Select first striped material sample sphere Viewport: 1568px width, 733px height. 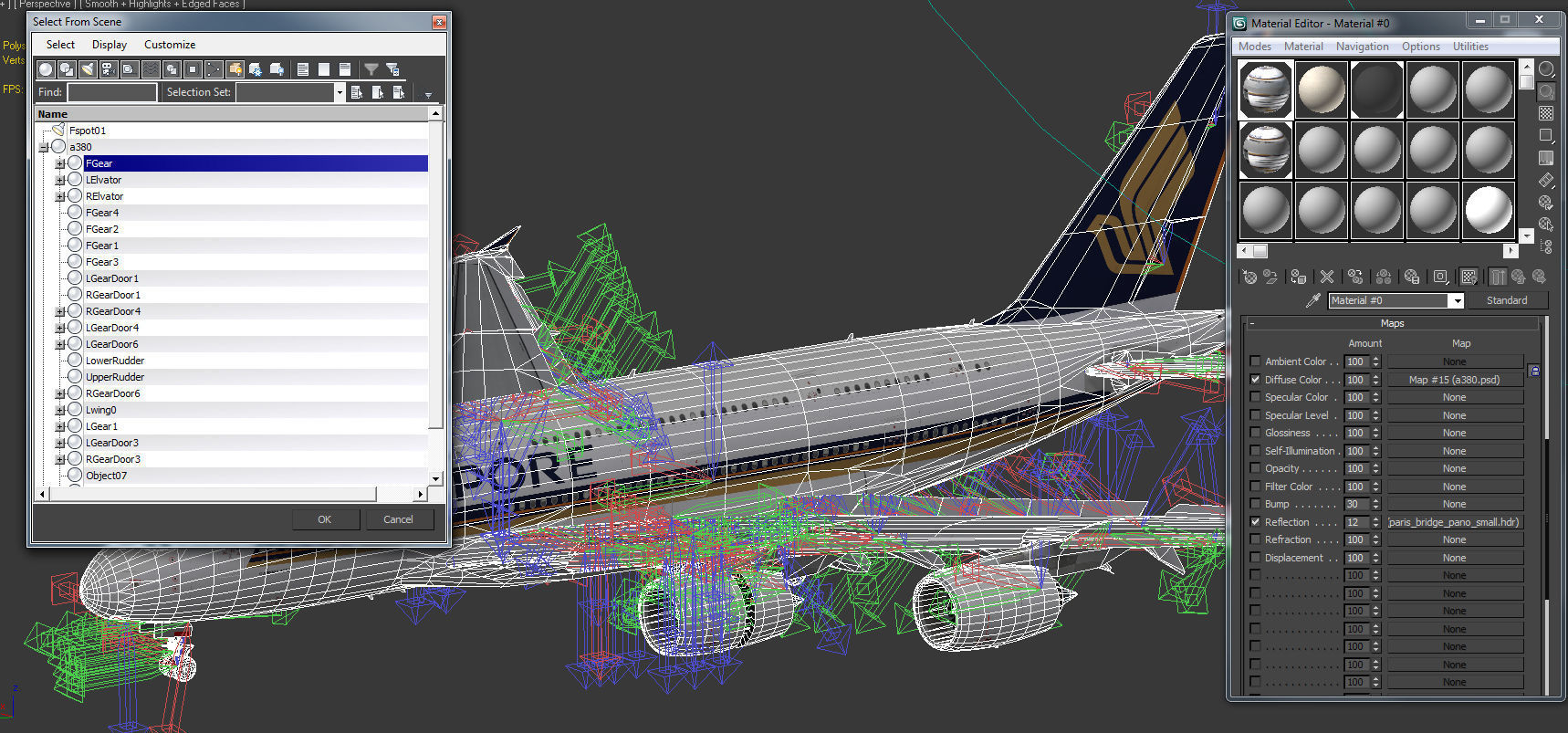1266,89
